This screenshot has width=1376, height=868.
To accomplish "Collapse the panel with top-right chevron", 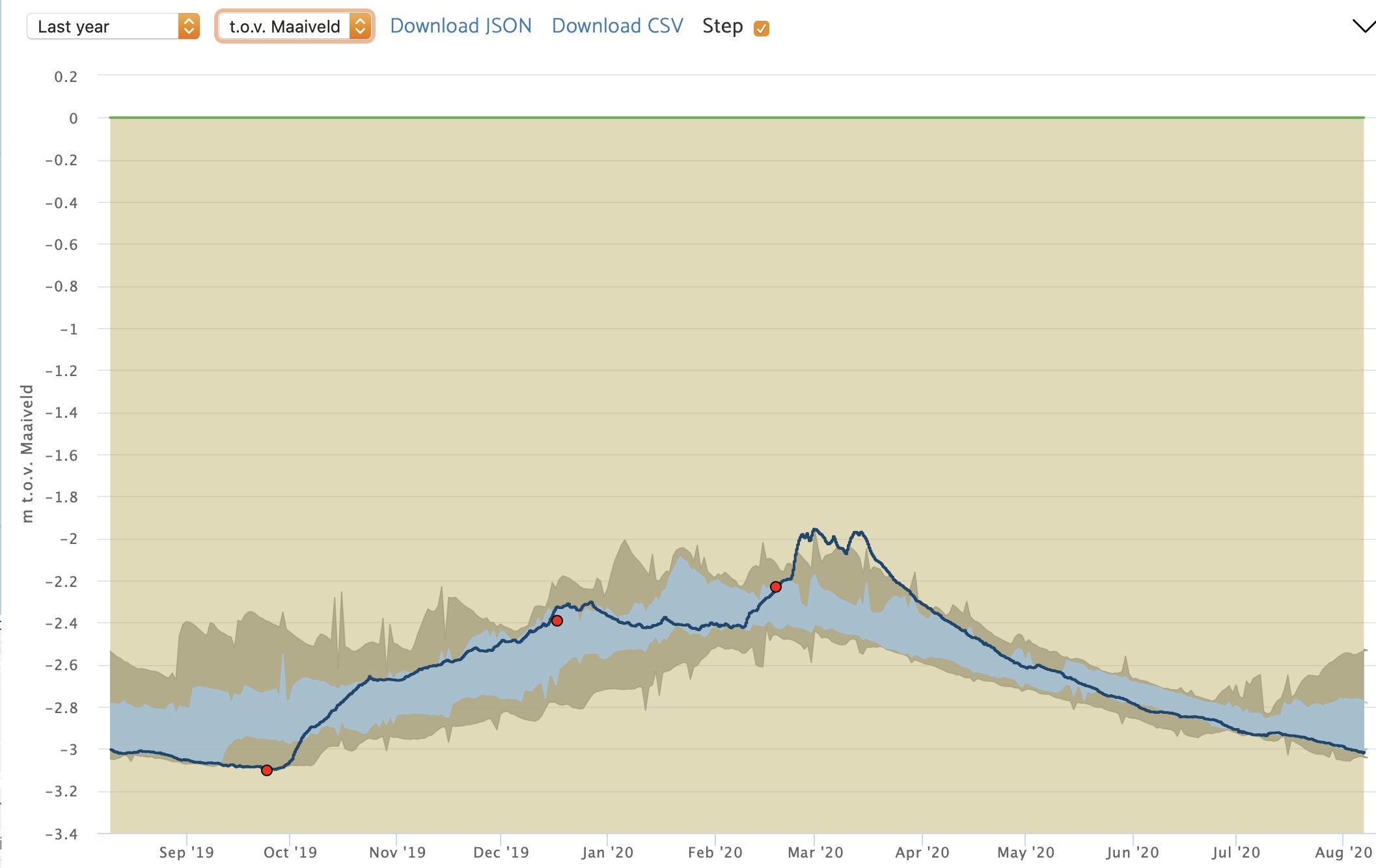I will click(x=1363, y=27).
